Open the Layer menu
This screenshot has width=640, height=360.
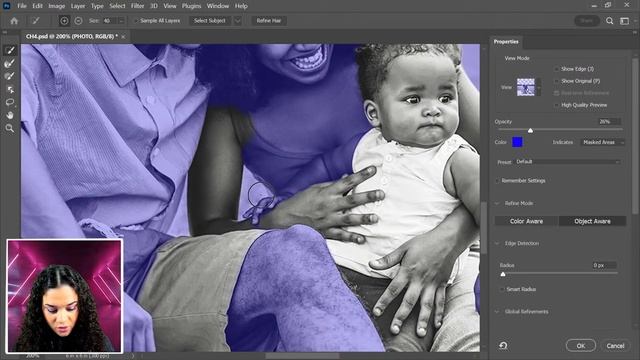pos(78,6)
